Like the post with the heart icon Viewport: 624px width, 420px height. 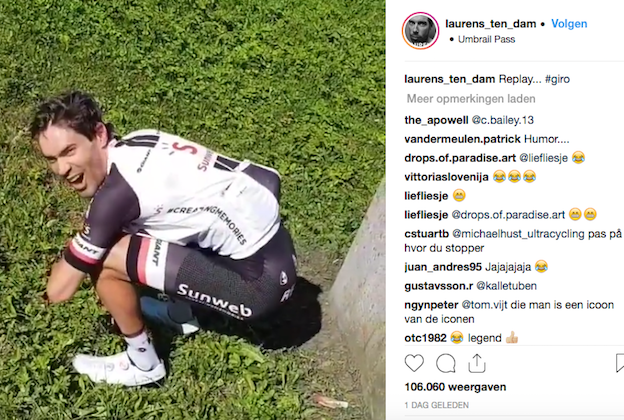coord(414,363)
